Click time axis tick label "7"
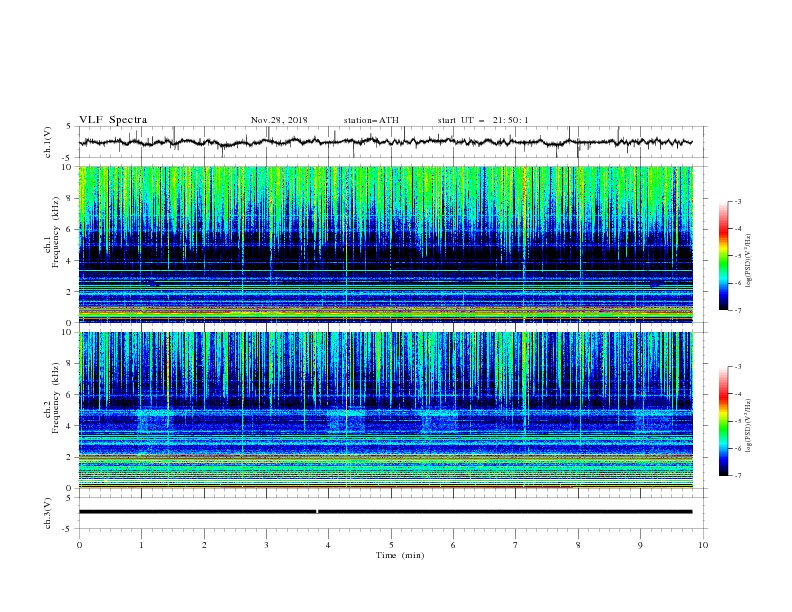Viewport: 792px width, 612px height. point(516,545)
